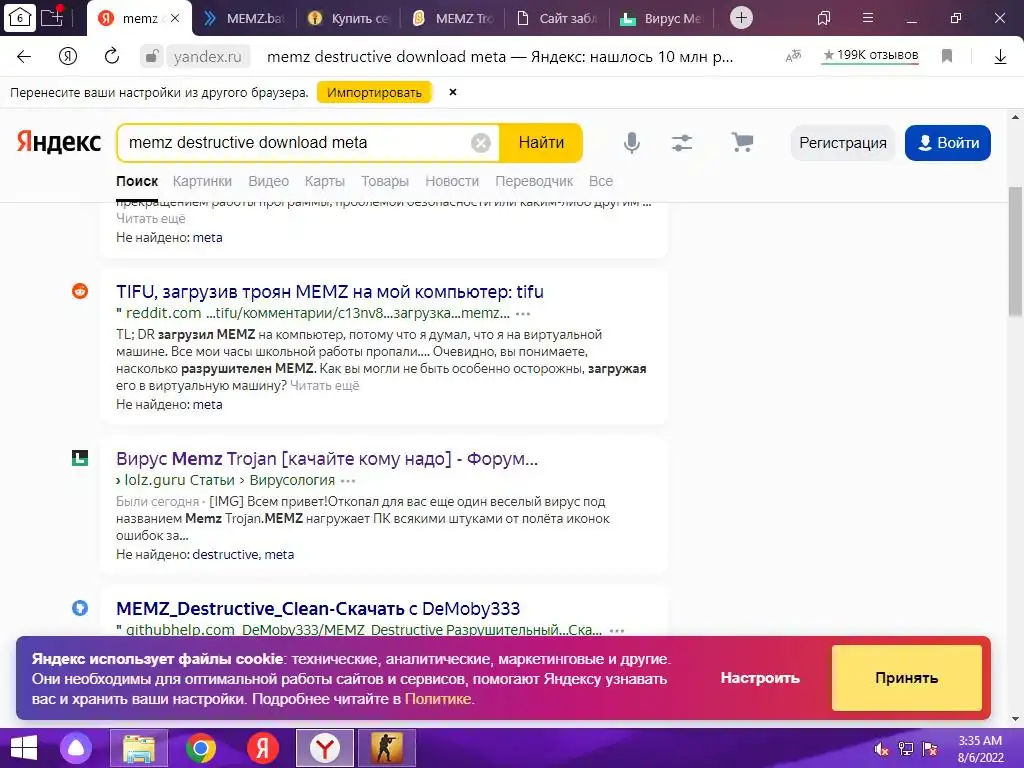Open red Yandex Я app in taskbar
1024x768 pixels.
pos(263,748)
